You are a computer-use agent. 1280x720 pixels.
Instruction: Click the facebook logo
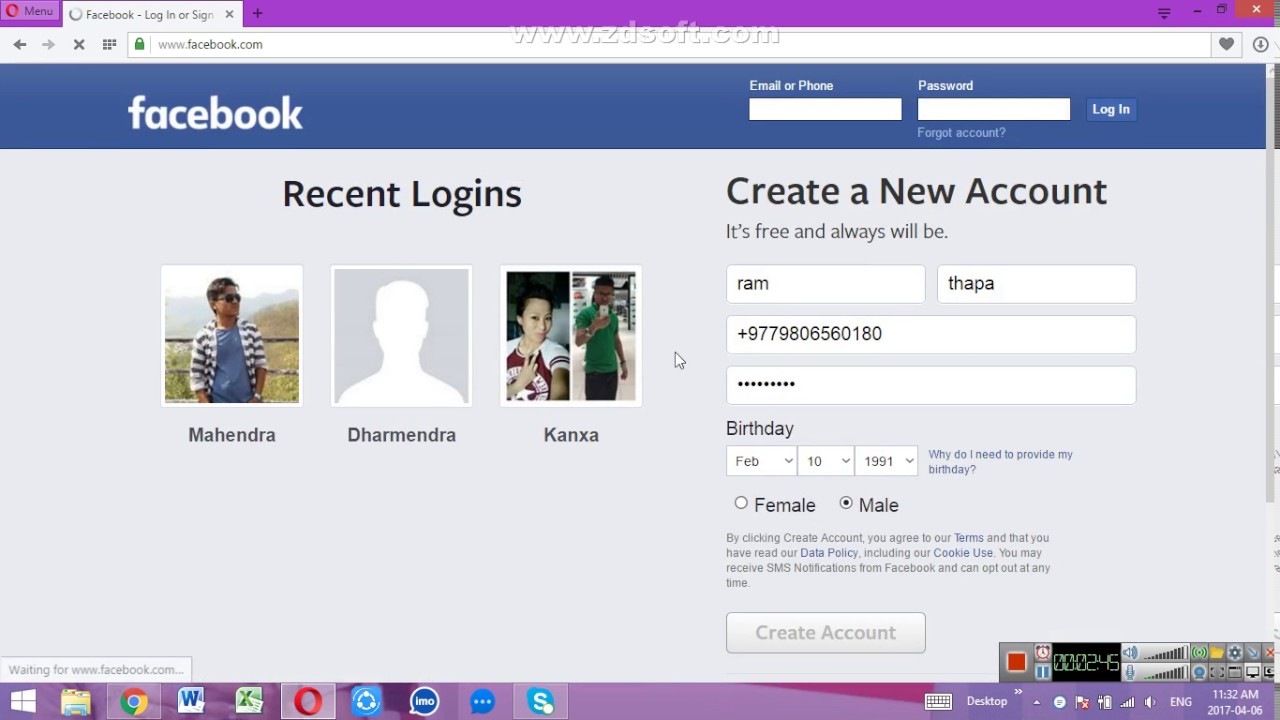215,113
